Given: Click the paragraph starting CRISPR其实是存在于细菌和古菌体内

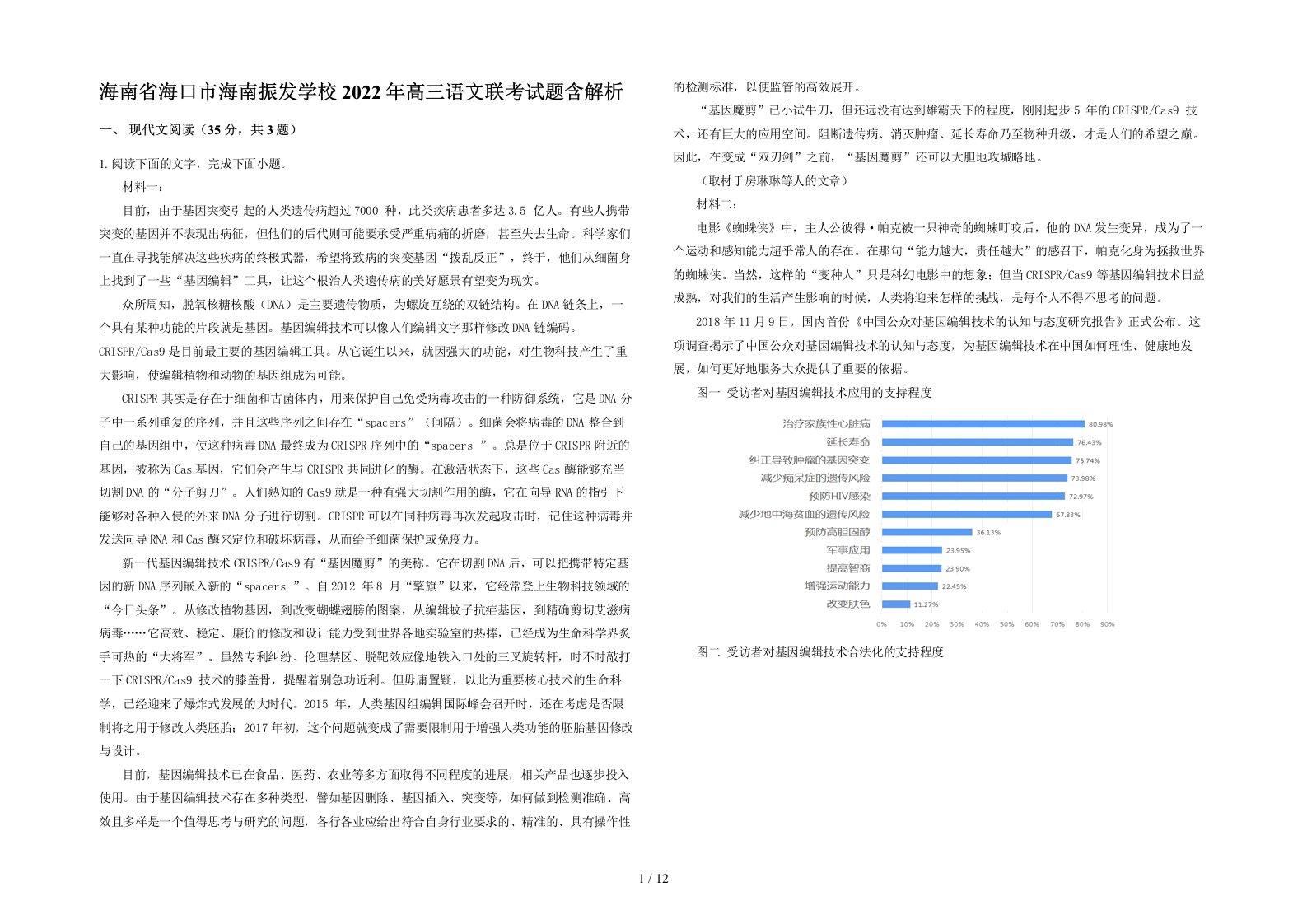Looking at the screenshot, I should pos(366,469).
